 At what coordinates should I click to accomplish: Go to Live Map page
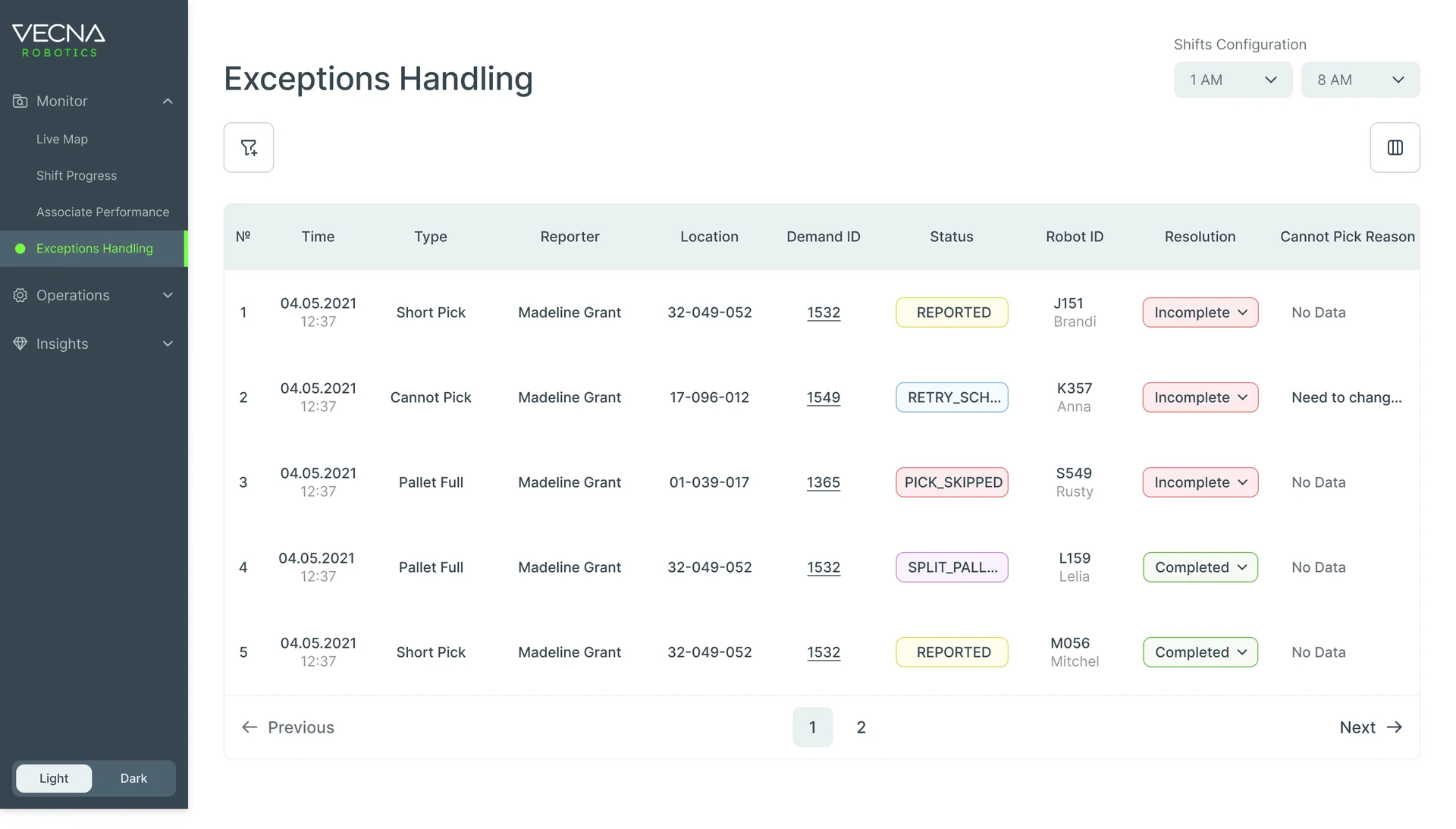point(62,140)
